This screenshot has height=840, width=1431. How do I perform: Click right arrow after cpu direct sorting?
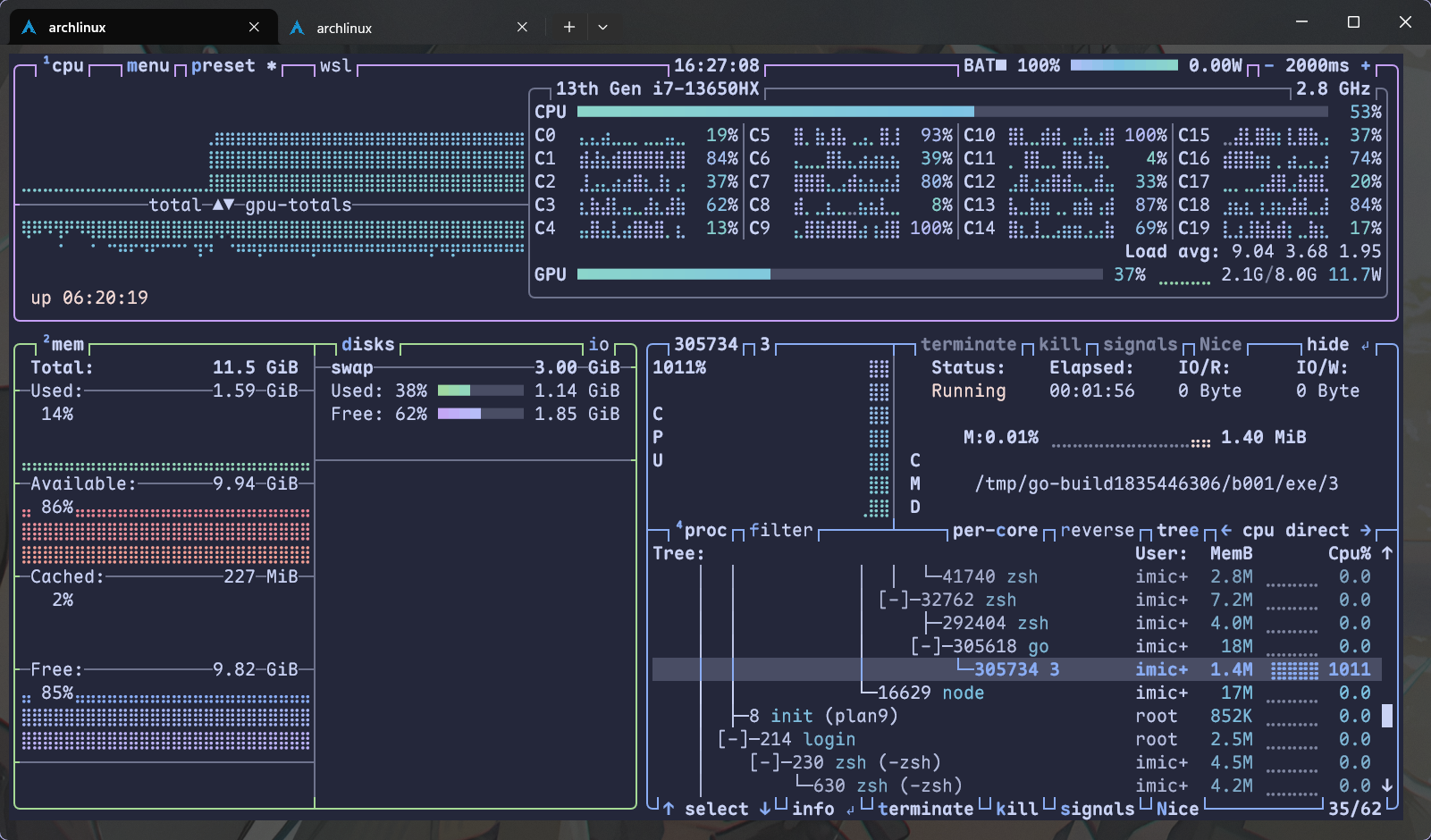1365,530
